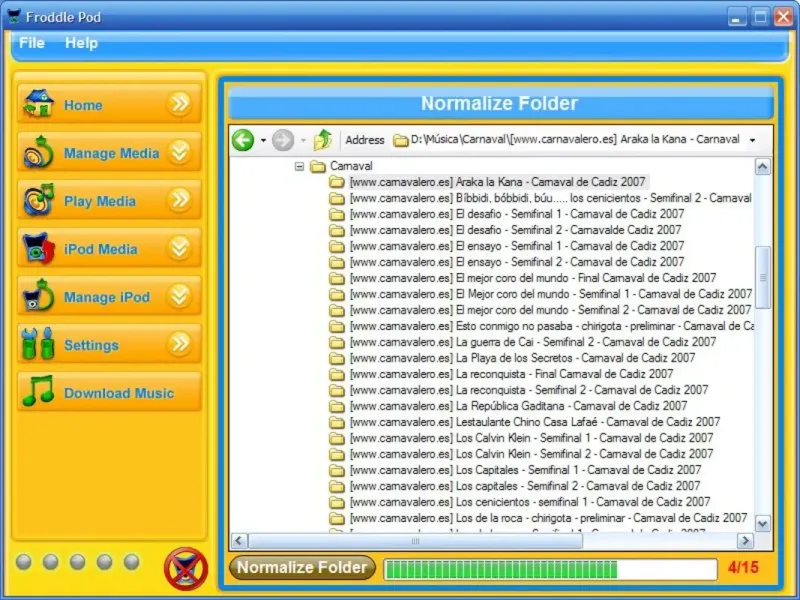Click the Carnaval root folder icon
800x600 pixels.
click(x=318, y=166)
